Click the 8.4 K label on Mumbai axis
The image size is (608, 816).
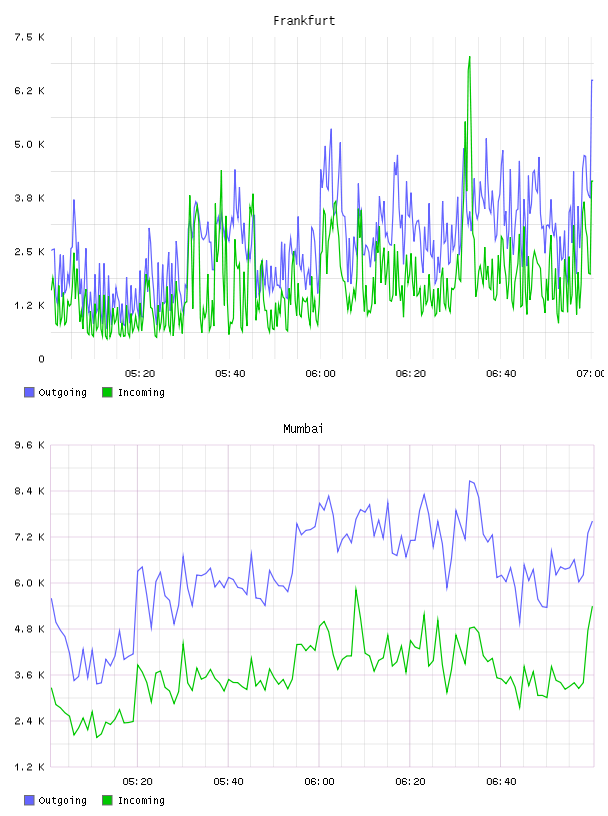(x=29, y=491)
